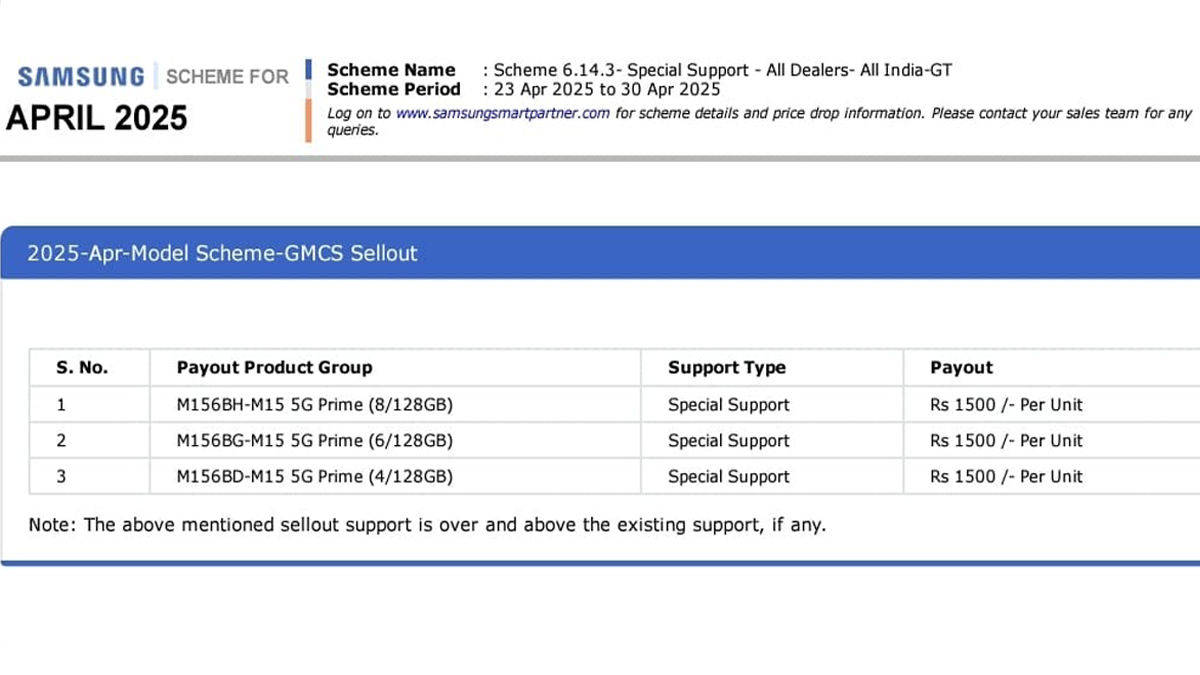Click the Payout Product Group column header
This screenshot has height=675, width=1200.
coord(274,367)
